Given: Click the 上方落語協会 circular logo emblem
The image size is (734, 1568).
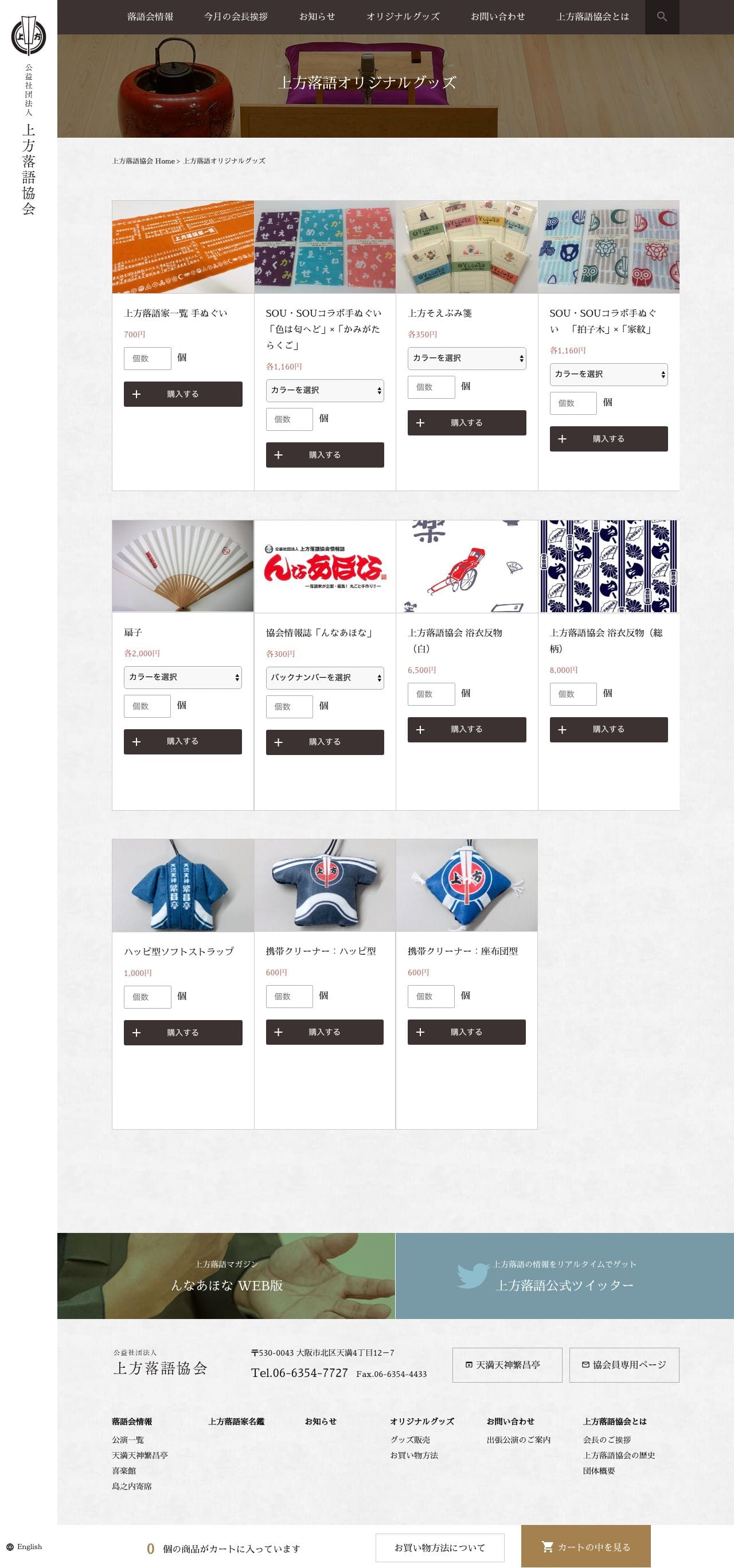Looking at the screenshot, I should click(x=29, y=36).
